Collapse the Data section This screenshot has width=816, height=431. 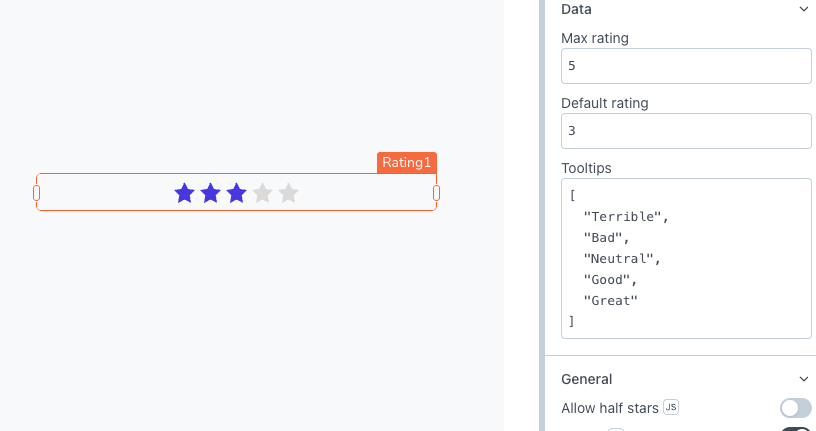click(x=804, y=9)
